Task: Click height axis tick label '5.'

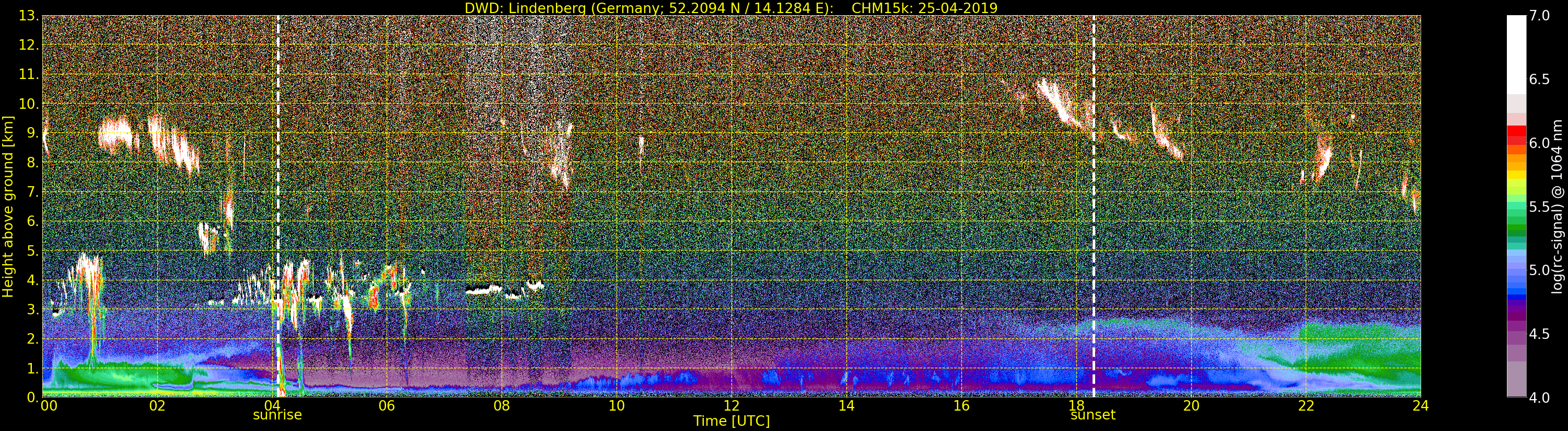Action: pyautogui.click(x=33, y=251)
